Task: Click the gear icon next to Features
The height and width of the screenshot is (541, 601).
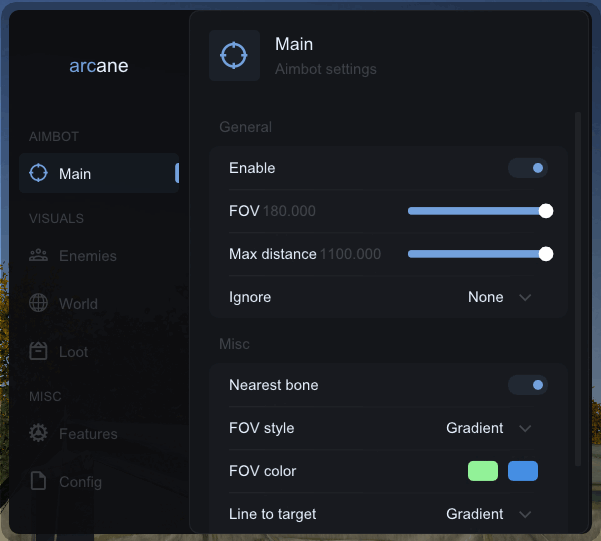Action: click(x=39, y=434)
